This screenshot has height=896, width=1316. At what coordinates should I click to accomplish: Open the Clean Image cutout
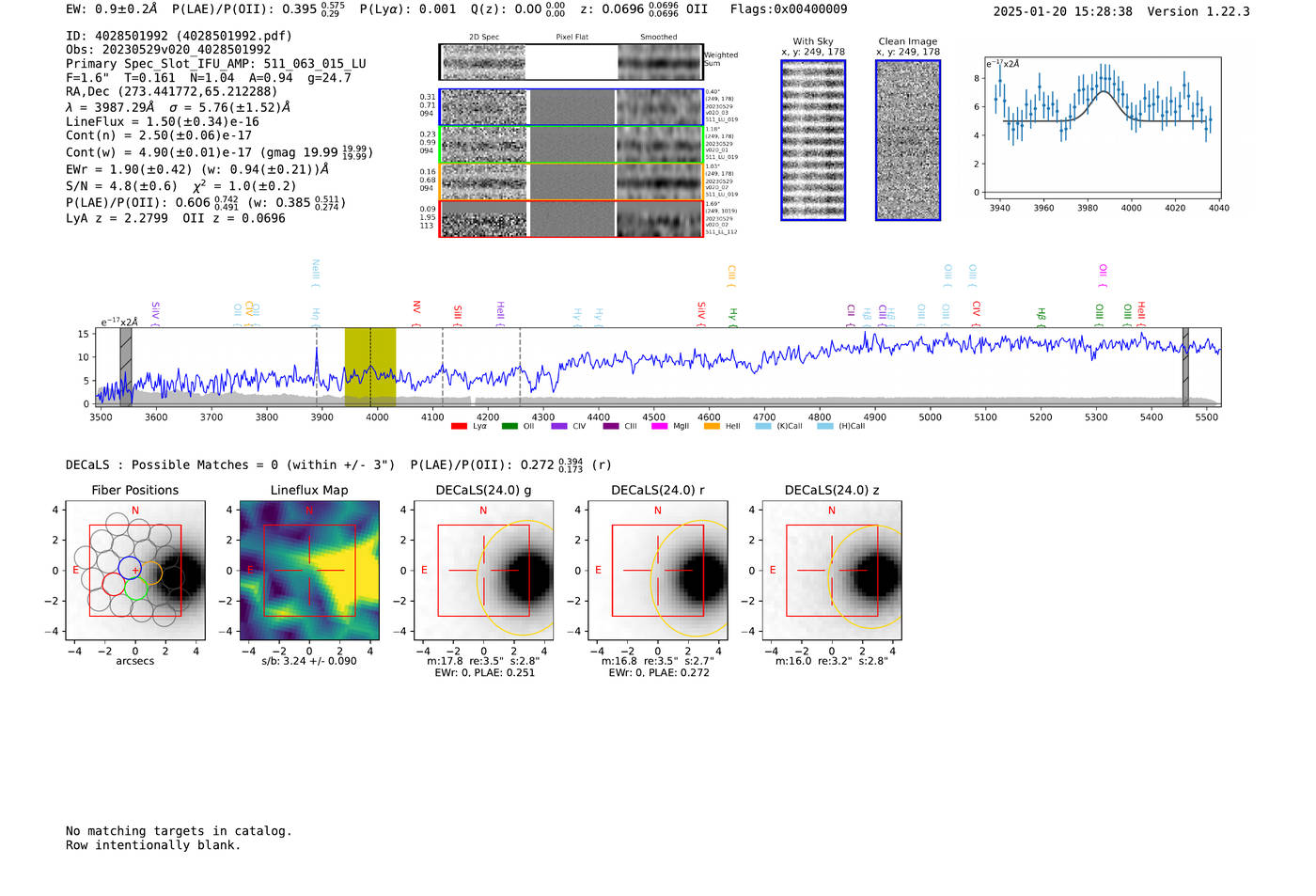click(x=908, y=140)
